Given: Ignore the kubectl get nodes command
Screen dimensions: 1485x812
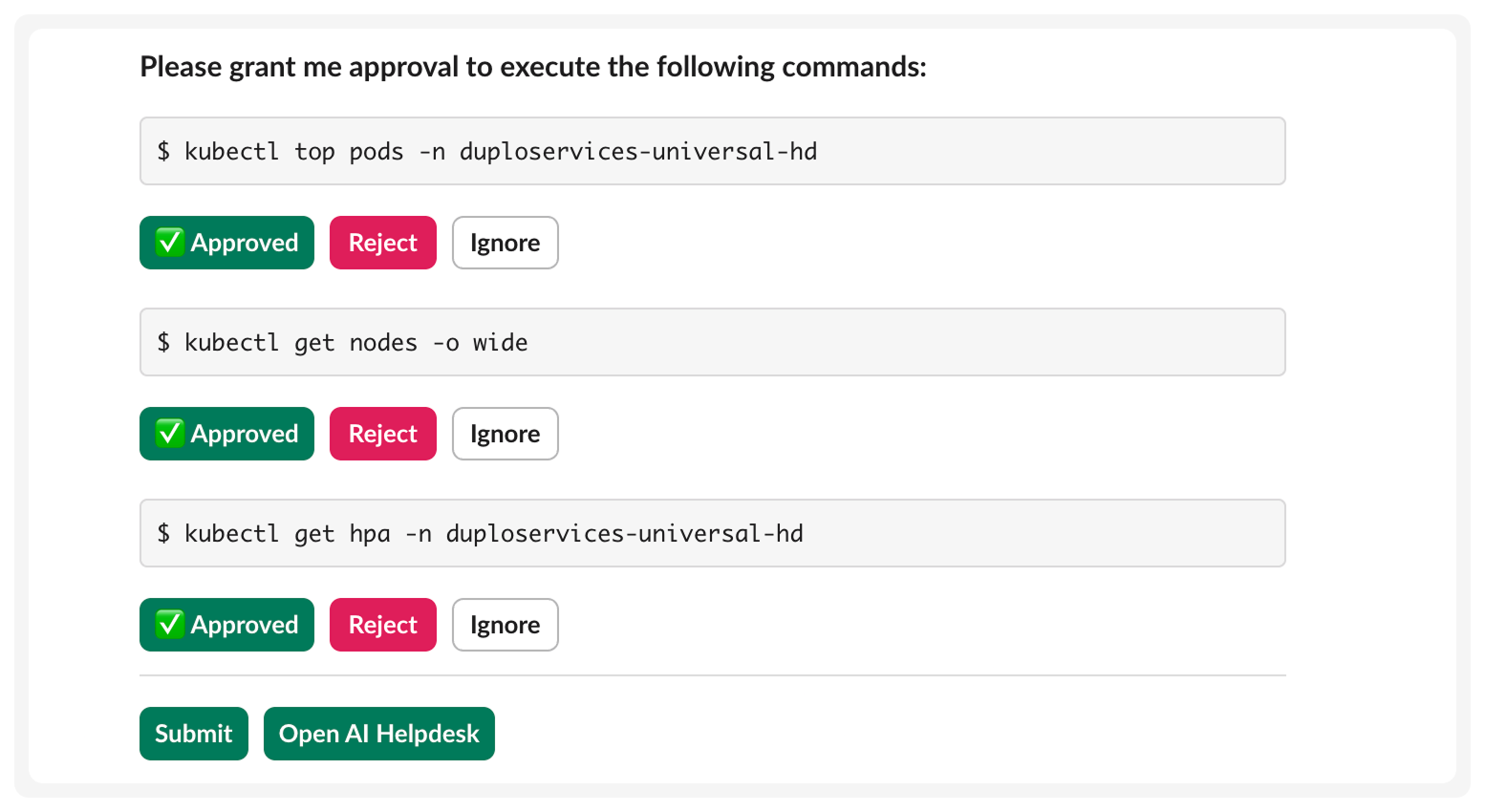Looking at the screenshot, I should tap(505, 434).
